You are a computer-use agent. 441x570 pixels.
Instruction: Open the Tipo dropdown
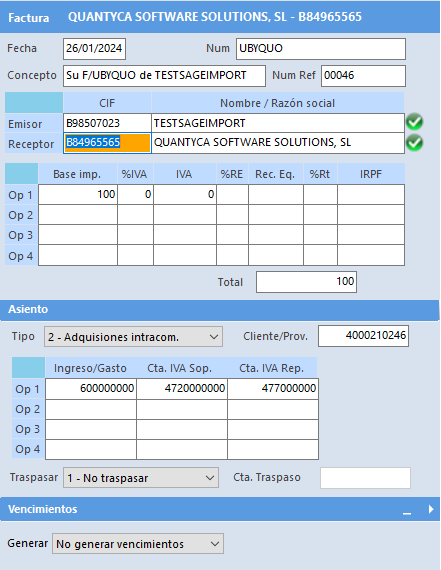(133, 337)
